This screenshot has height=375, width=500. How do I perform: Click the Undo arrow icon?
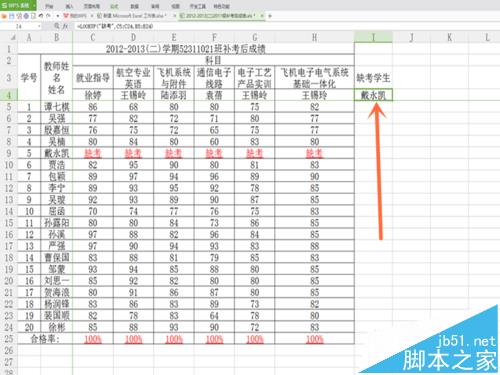(x=41, y=16)
